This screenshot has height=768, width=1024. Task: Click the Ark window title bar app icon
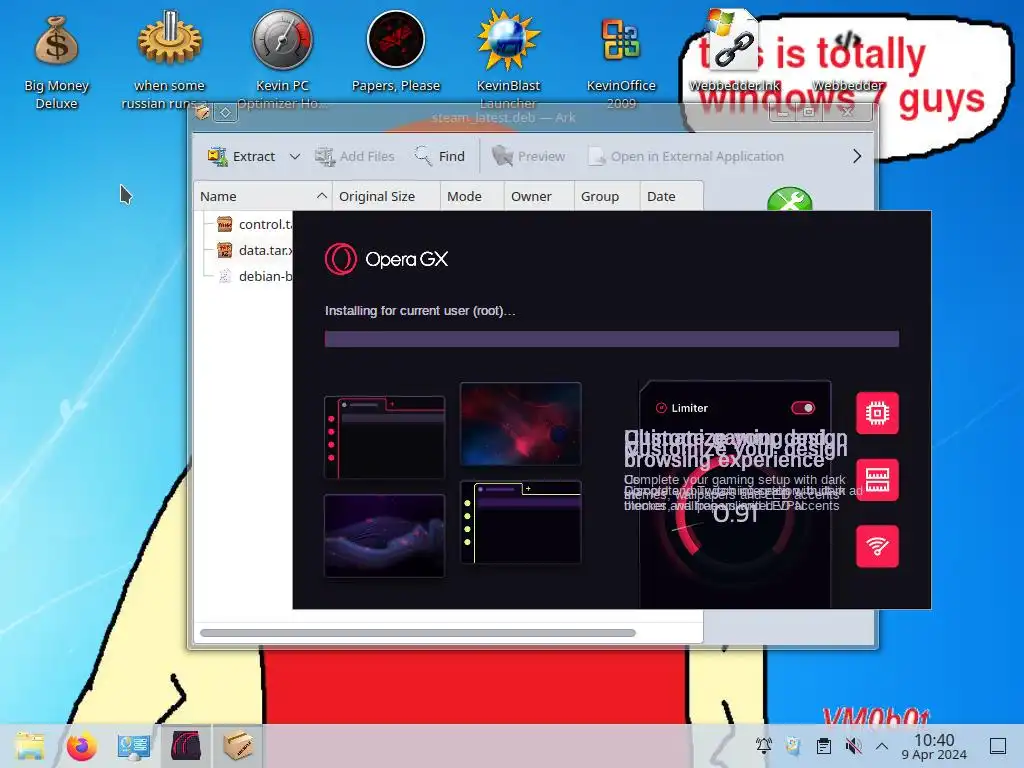click(x=202, y=113)
